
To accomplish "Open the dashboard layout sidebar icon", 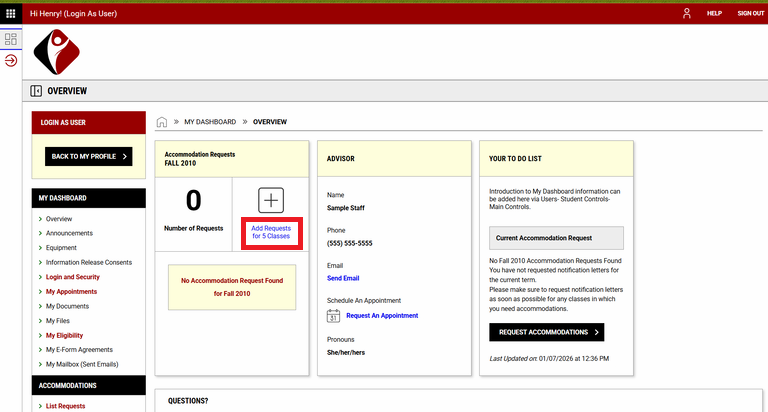I will coord(11,39).
